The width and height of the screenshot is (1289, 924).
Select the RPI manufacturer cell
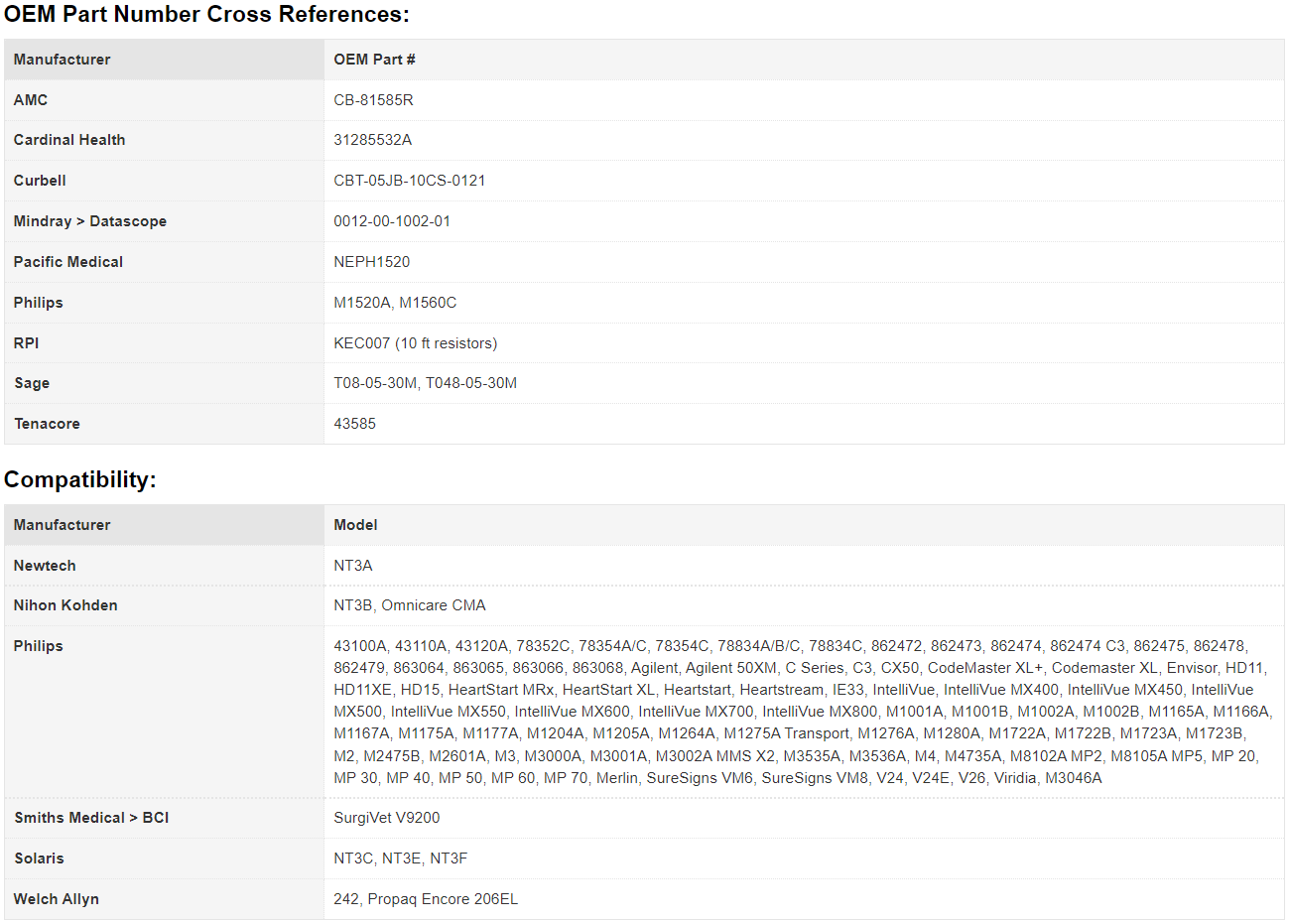point(164,343)
